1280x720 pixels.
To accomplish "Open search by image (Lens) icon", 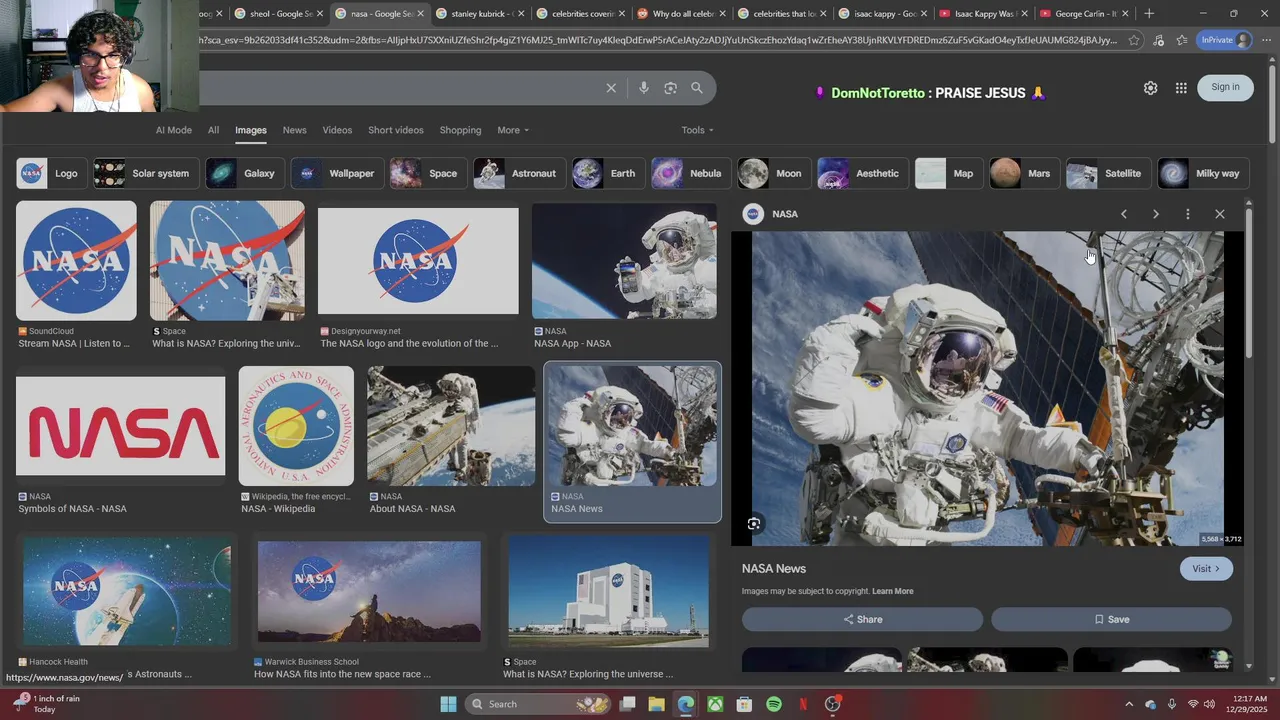I will point(670,88).
